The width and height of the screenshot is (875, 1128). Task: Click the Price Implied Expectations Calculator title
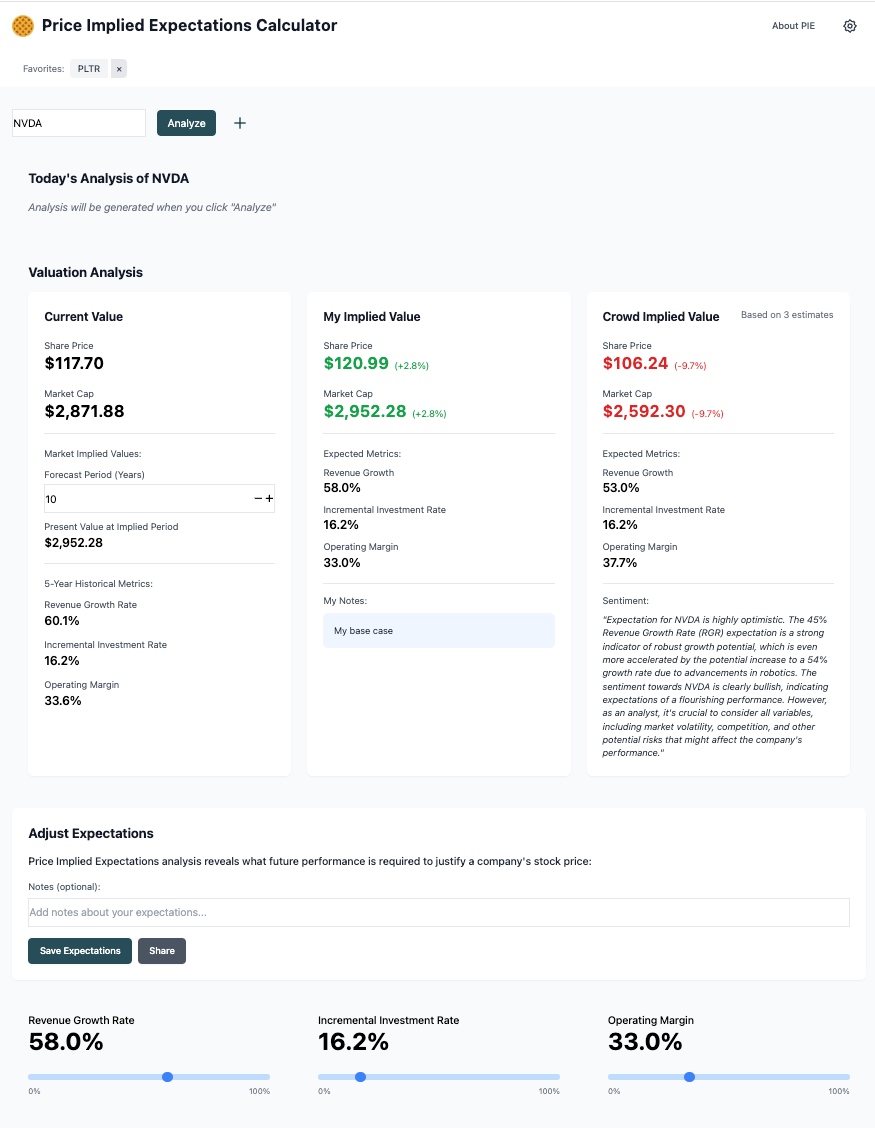189,25
